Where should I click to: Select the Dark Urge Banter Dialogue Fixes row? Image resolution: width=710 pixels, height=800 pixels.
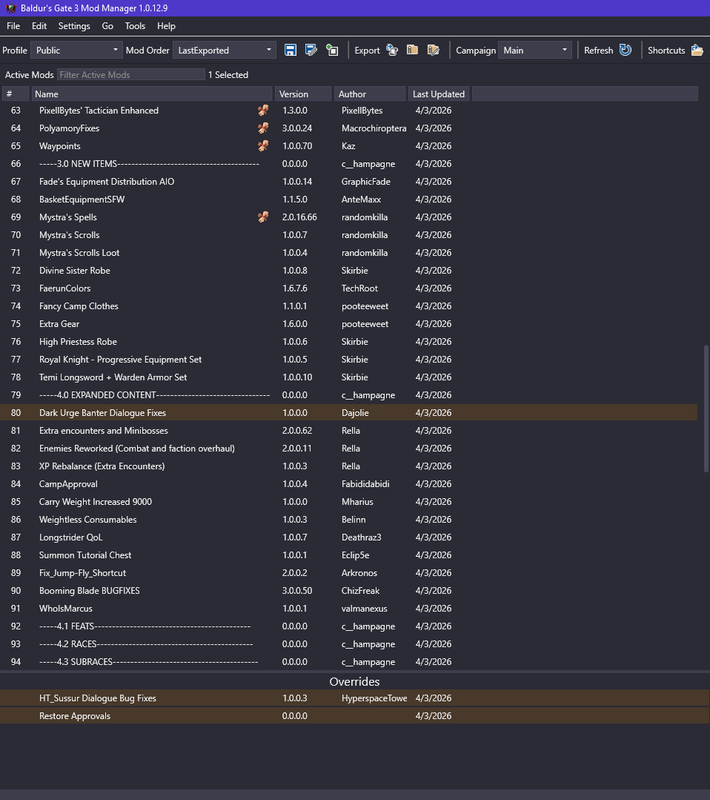pos(349,413)
